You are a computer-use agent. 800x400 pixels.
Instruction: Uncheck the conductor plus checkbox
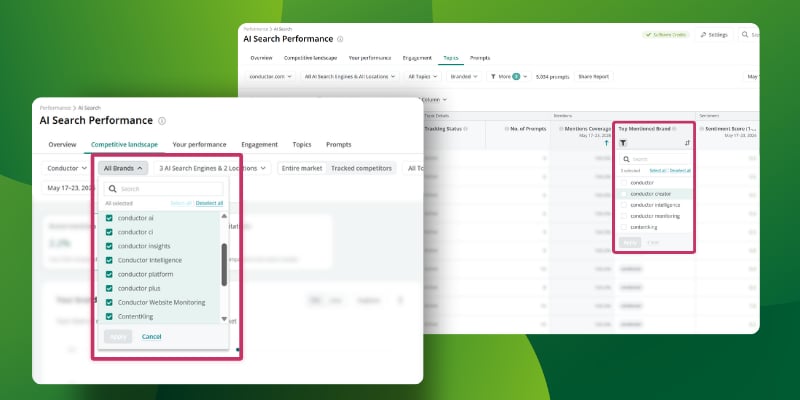point(109,288)
